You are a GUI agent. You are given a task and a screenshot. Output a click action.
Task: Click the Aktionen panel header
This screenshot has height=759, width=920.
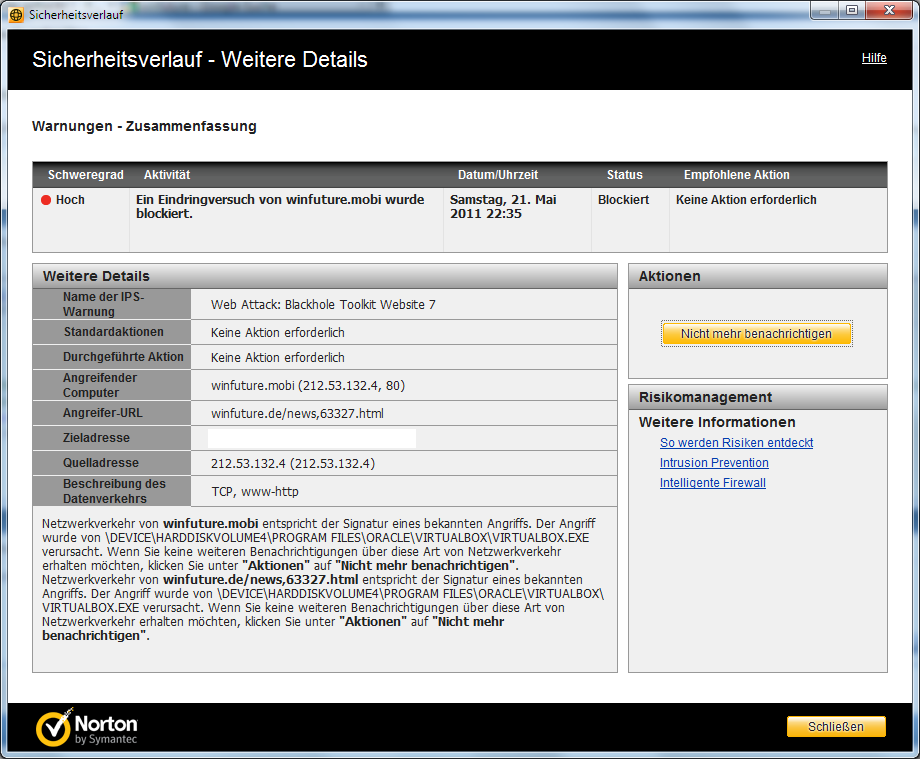pos(757,276)
